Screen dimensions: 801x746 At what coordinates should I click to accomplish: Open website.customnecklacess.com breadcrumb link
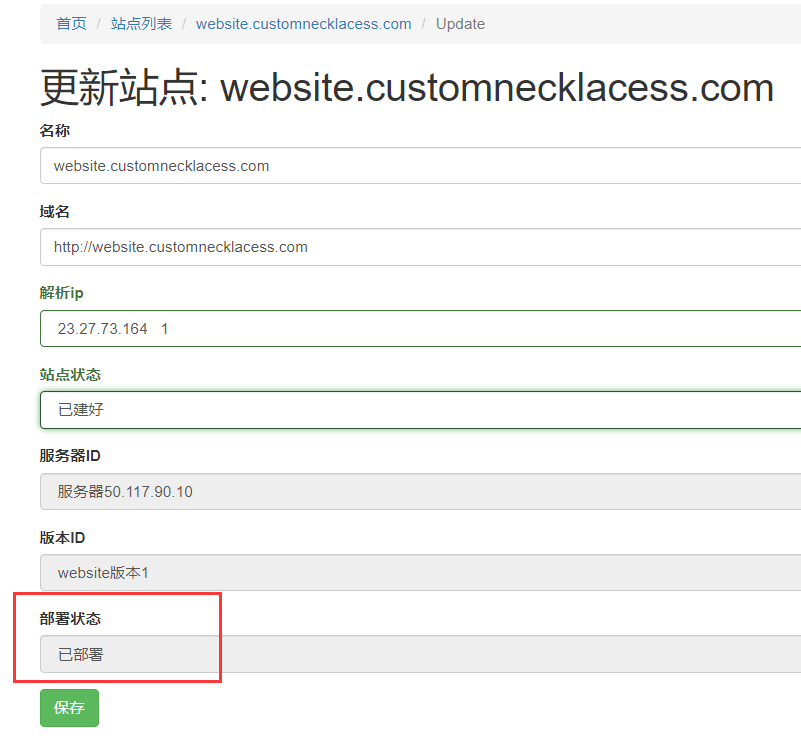tap(303, 24)
